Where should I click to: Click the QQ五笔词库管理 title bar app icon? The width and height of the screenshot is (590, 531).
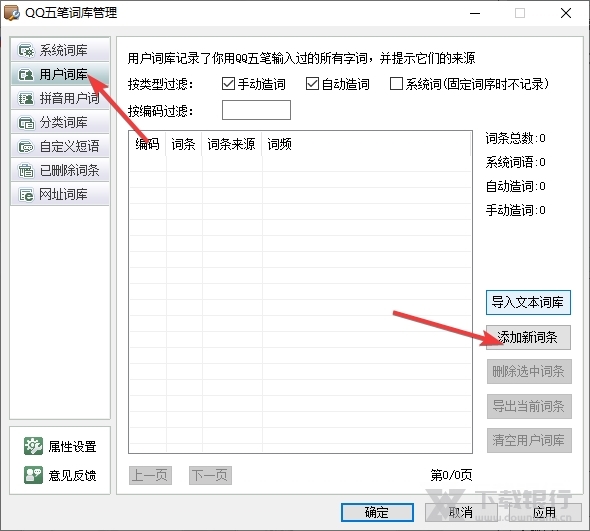coord(11,12)
